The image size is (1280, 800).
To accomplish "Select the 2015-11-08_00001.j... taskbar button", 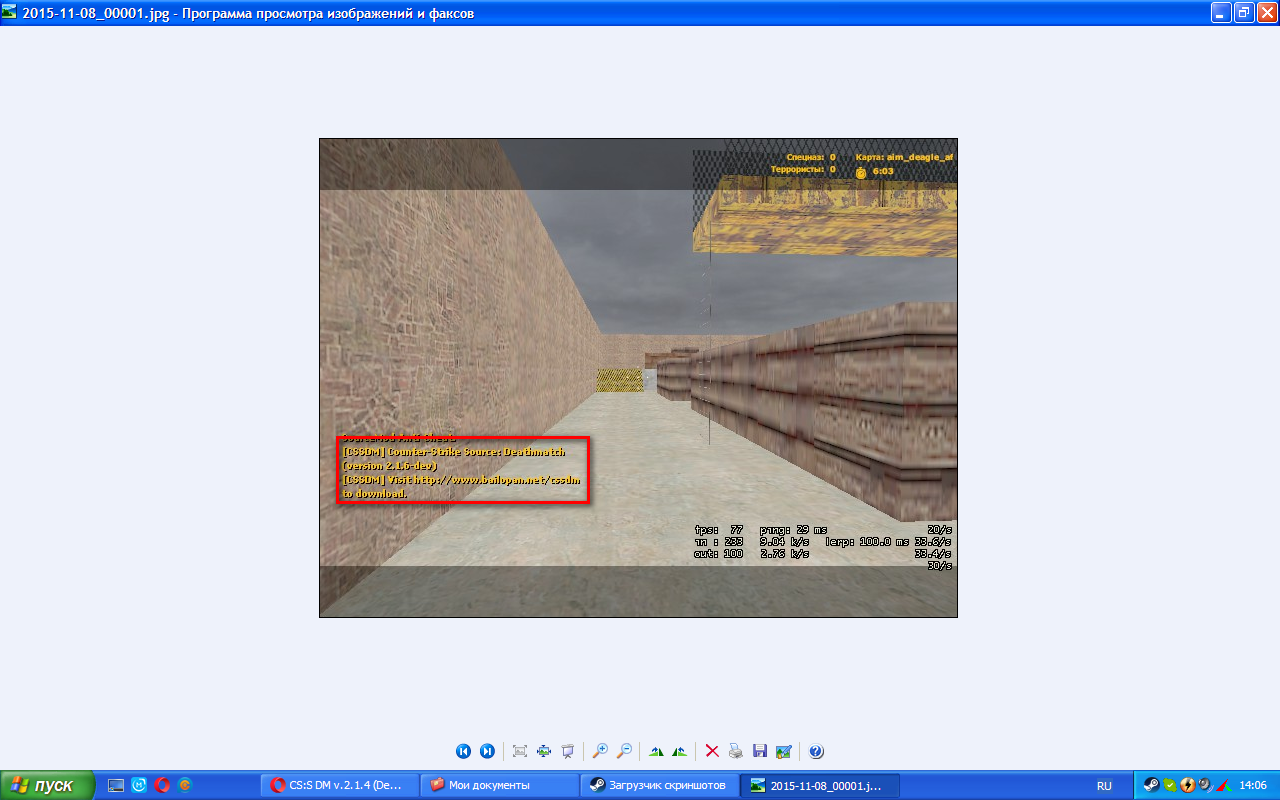I will (x=820, y=785).
